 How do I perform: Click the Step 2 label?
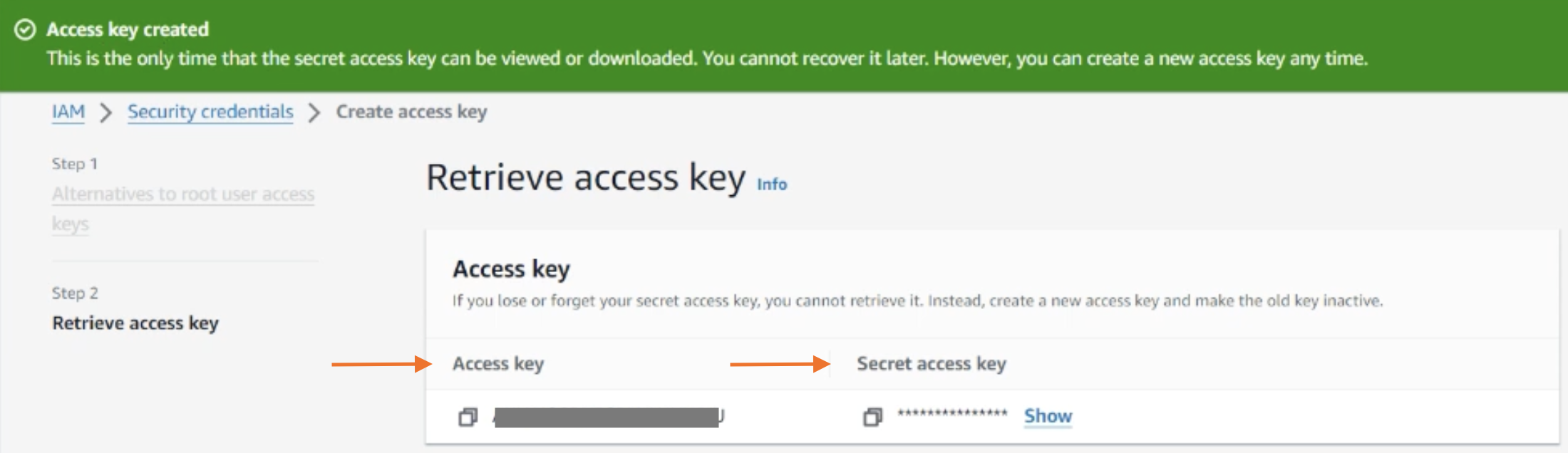coord(75,293)
